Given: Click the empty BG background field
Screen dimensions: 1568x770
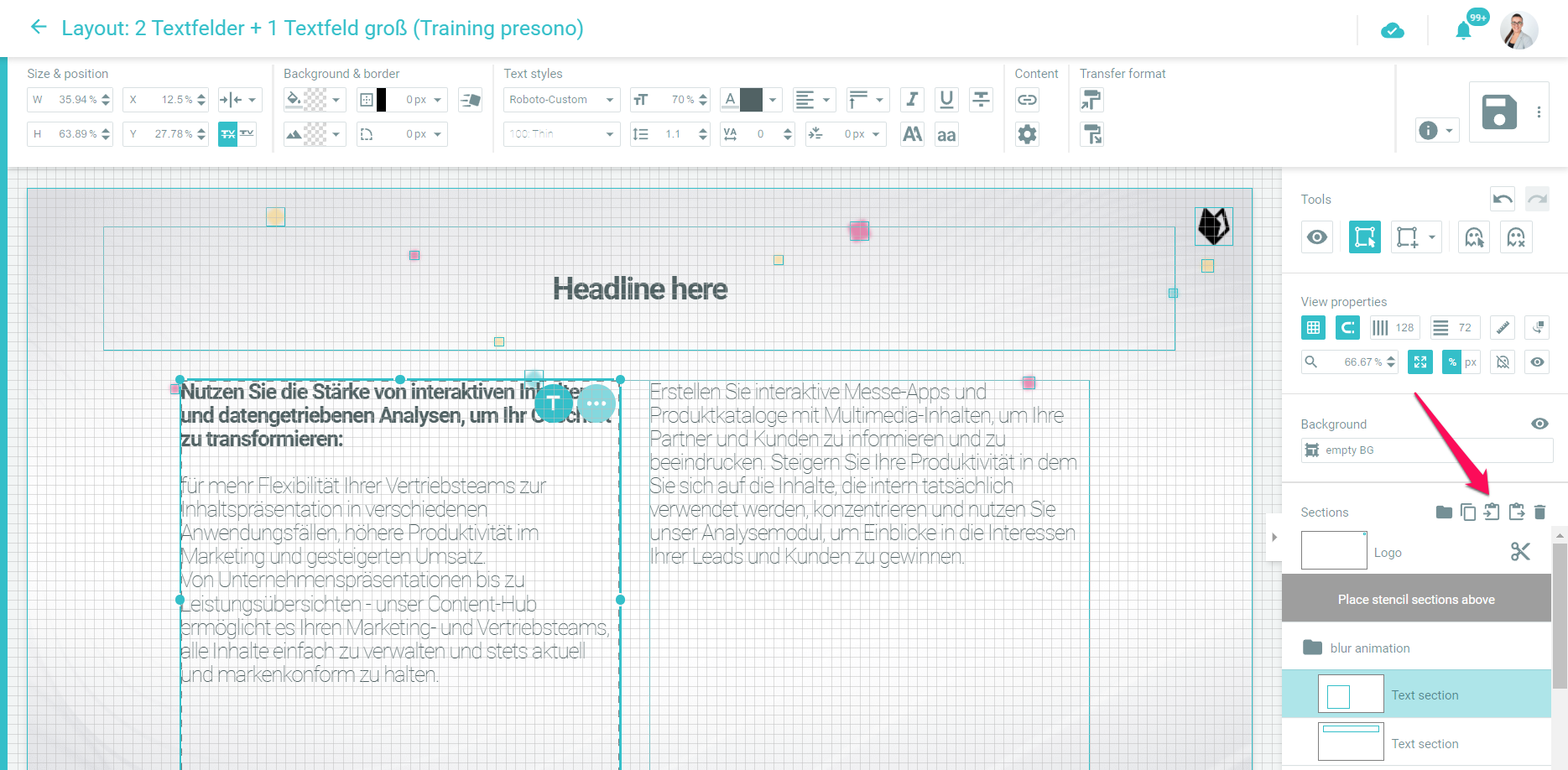Looking at the screenshot, I should click(x=1426, y=450).
